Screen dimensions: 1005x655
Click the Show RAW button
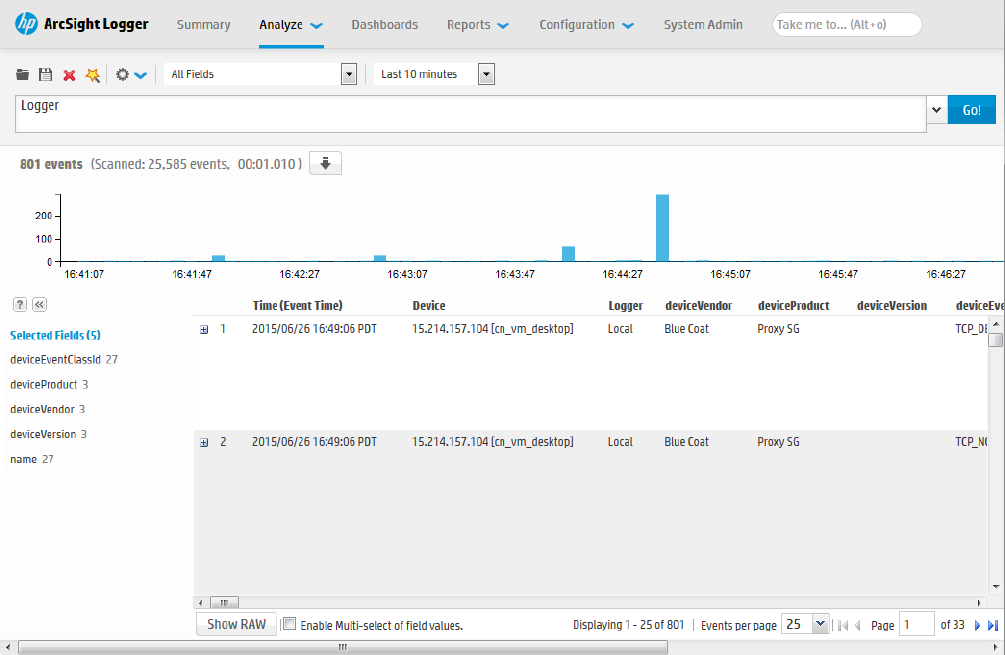click(237, 624)
